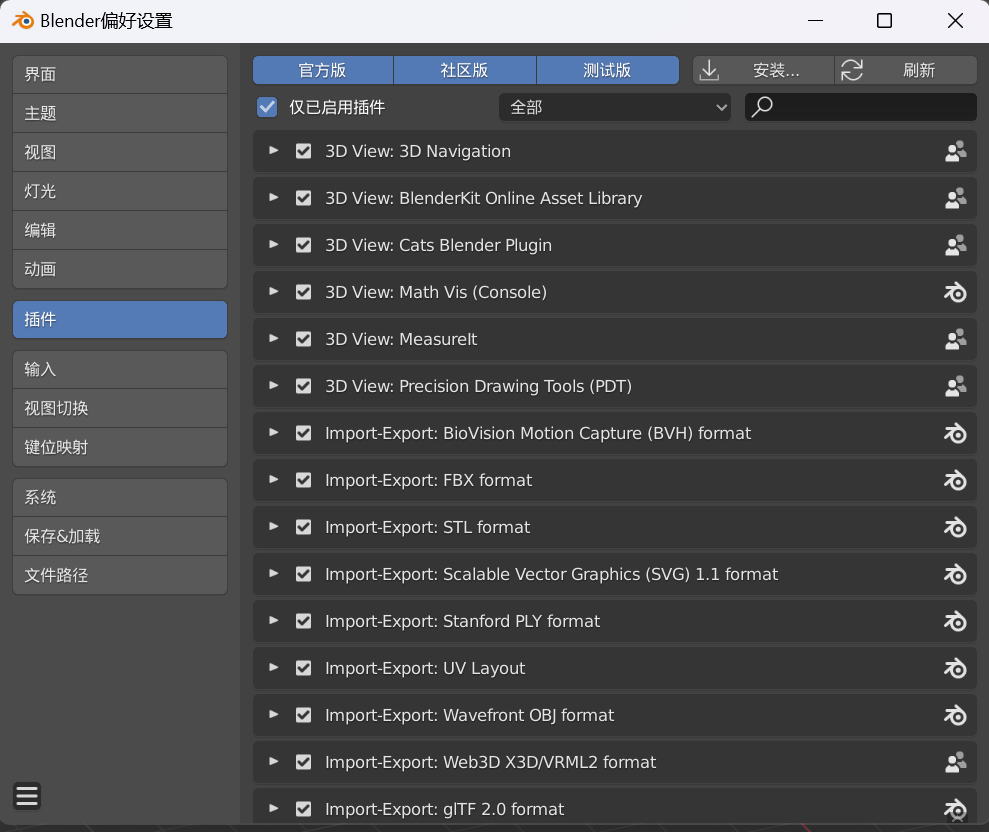This screenshot has height=832, width=989.
Task: Click the 刷新 button
Action: tap(906, 70)
